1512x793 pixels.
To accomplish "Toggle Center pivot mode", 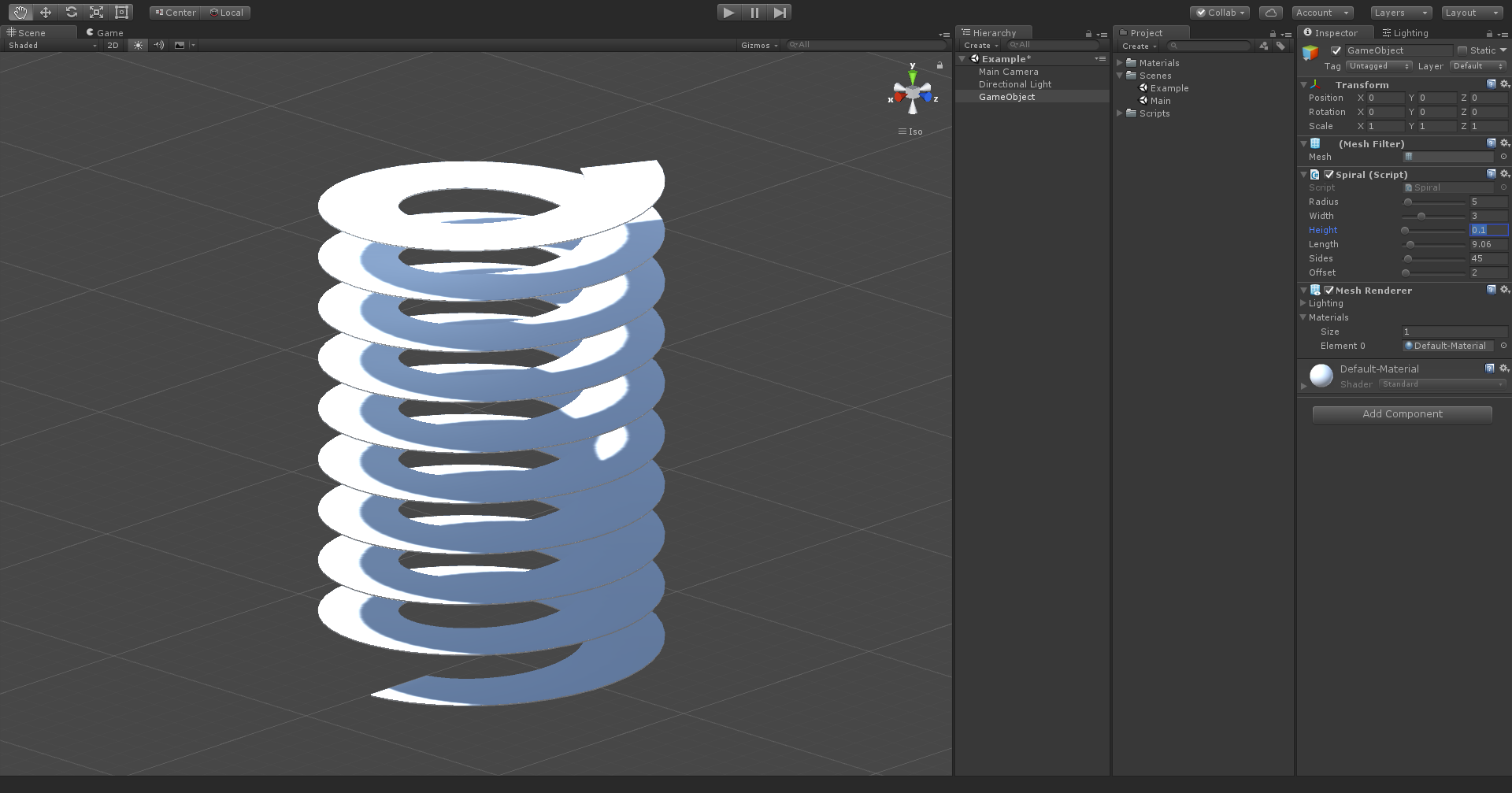I will coord(176,13).
